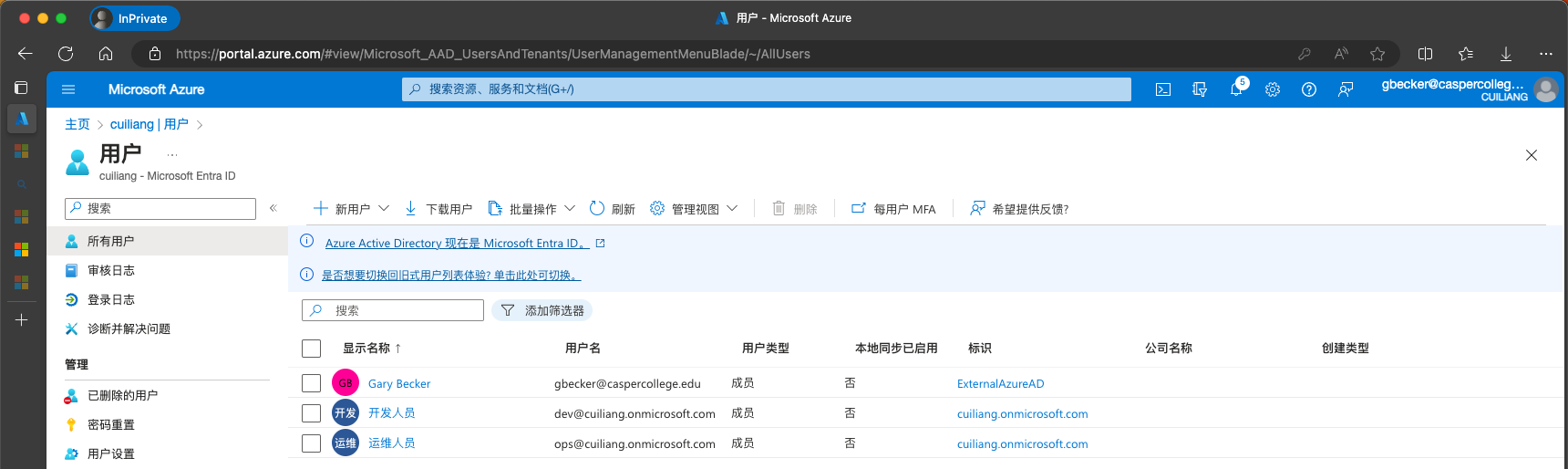The image size is (1568, 469).
Task: Expand the 新用户 dropdown
Action: click(x=384, y=208)
